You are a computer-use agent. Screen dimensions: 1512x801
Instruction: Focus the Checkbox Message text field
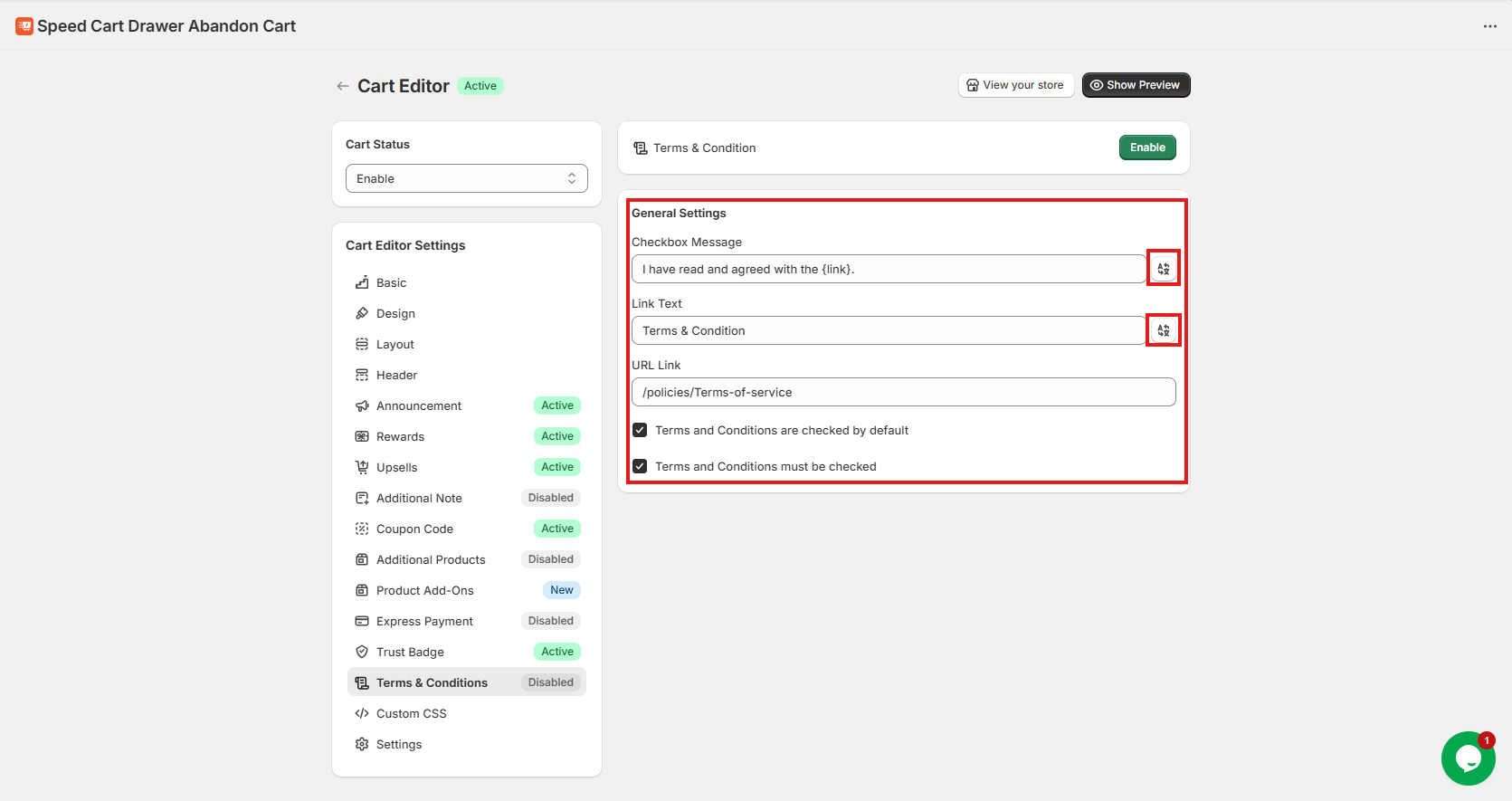tap(888, 269)
